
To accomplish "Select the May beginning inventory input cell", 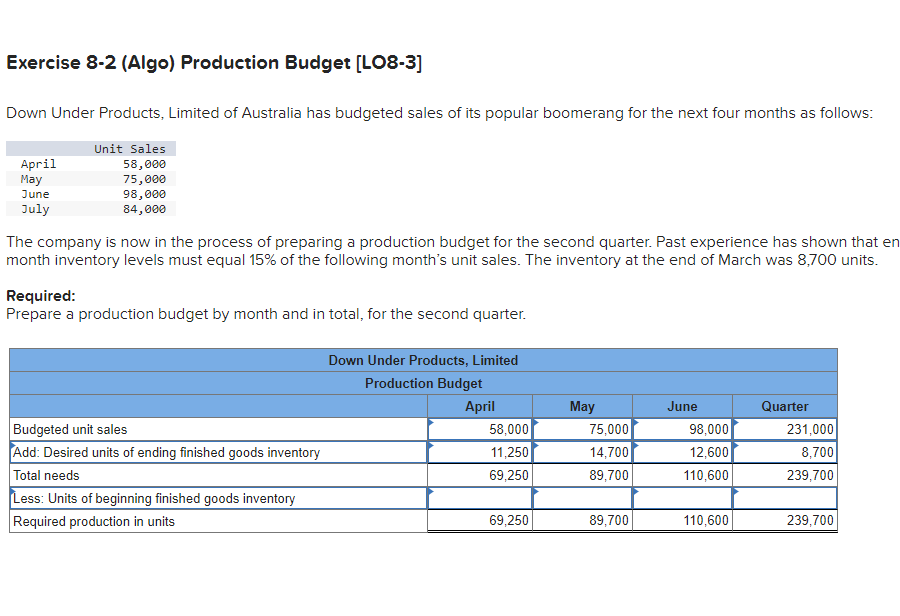I will coord(583,497).
